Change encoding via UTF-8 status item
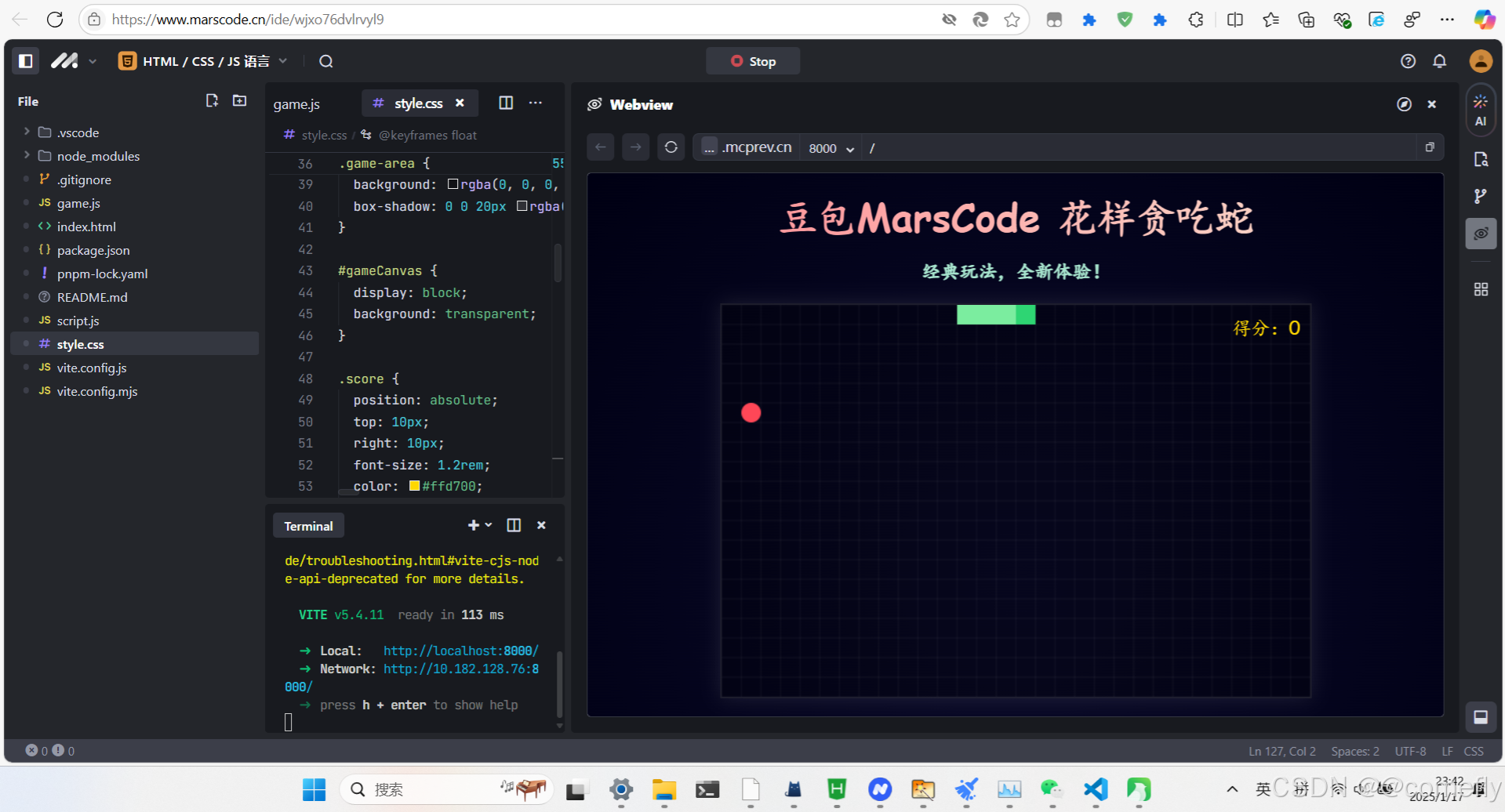The height and width of the screenshot is (812, 1505). (1410, 751)
